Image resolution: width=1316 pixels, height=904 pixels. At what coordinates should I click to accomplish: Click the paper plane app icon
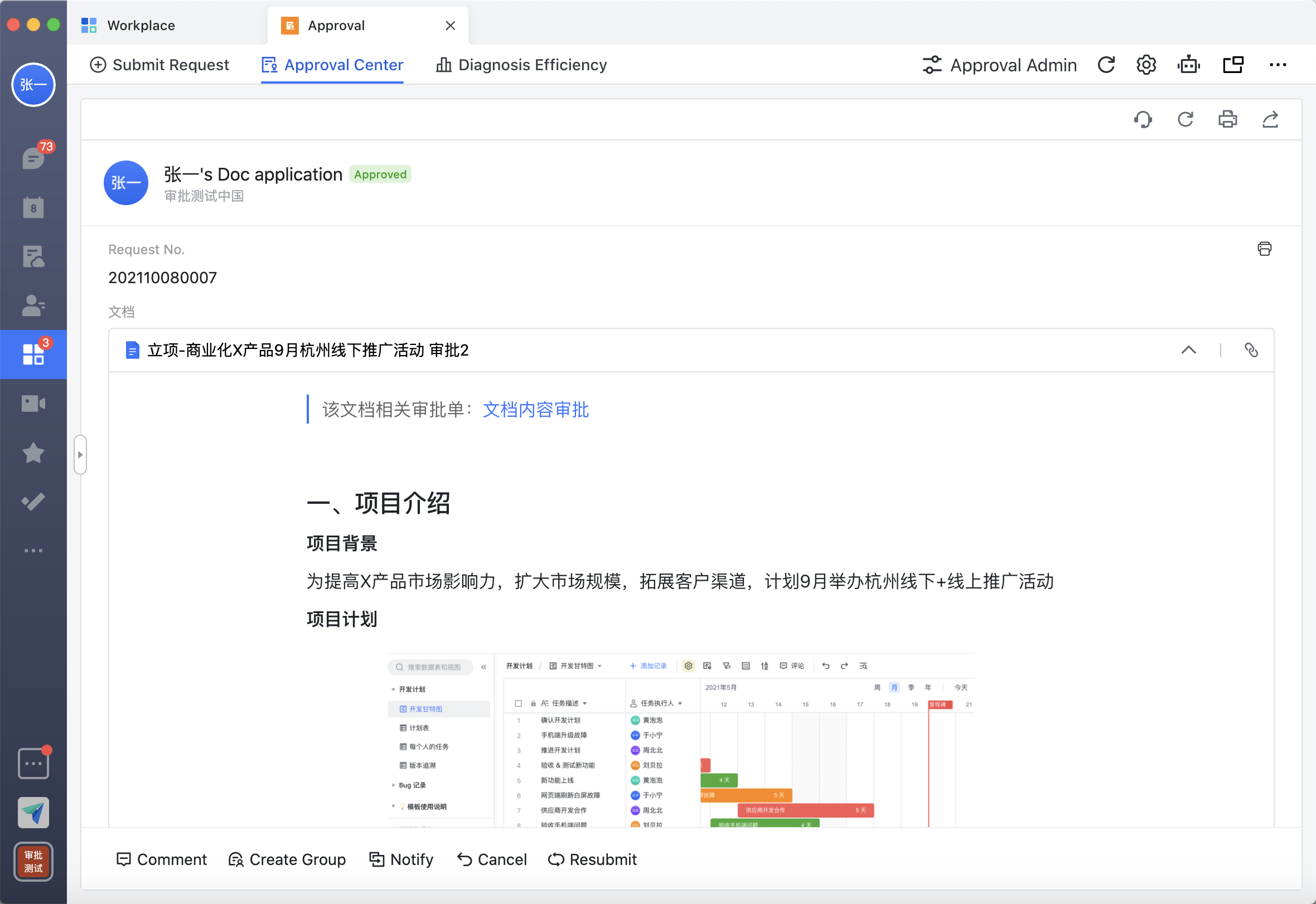[33, 812]
